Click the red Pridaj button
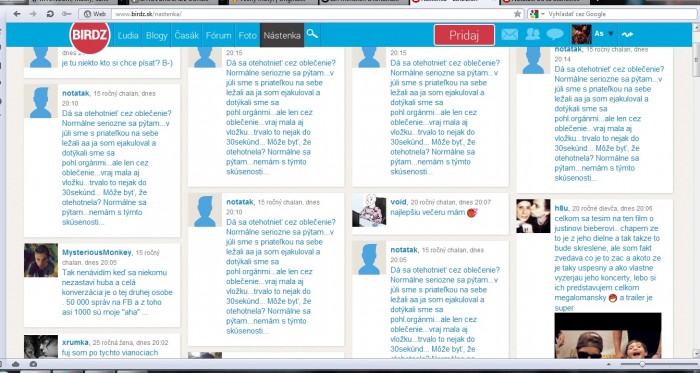Screen dimensions: 700x373 tap(464, 35)
